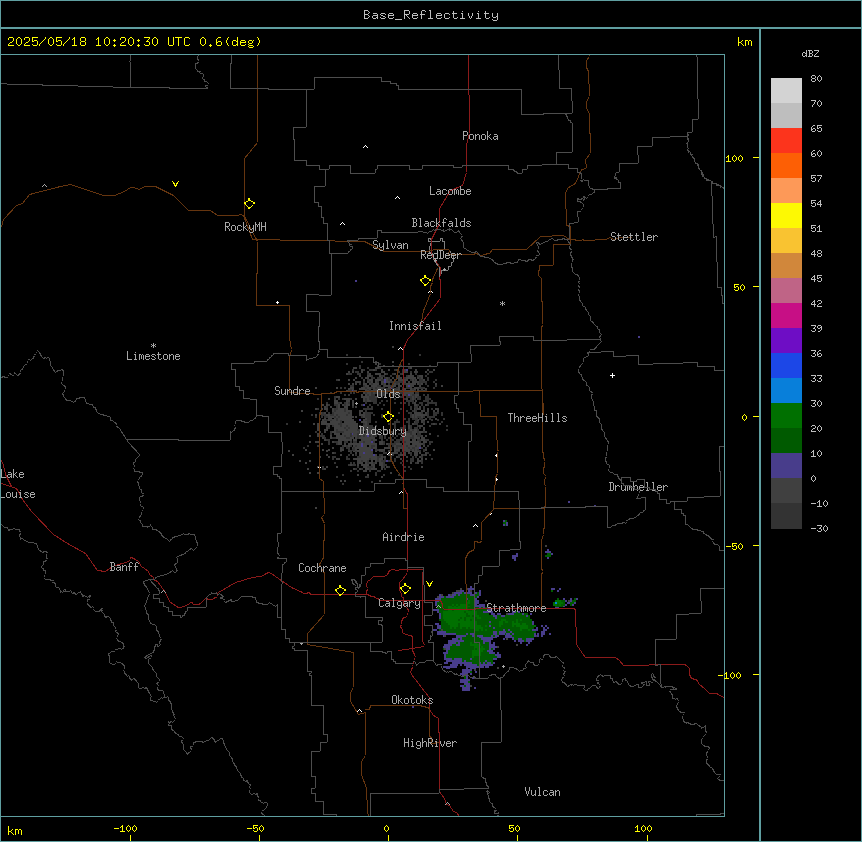This screenshot has width=862, height=842.
Task: Click the Base_Reflectivity title text
Action: 431,15
